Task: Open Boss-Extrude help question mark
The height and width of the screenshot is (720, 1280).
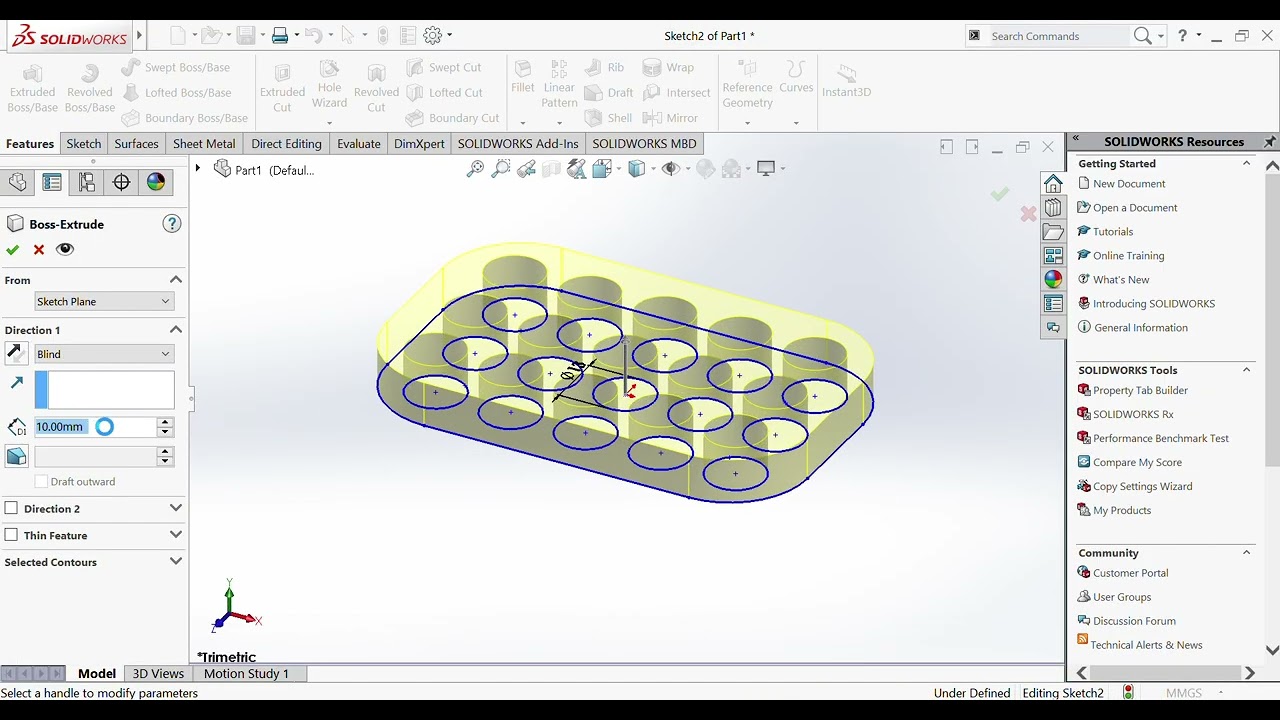Action: [x=172, y=224]
